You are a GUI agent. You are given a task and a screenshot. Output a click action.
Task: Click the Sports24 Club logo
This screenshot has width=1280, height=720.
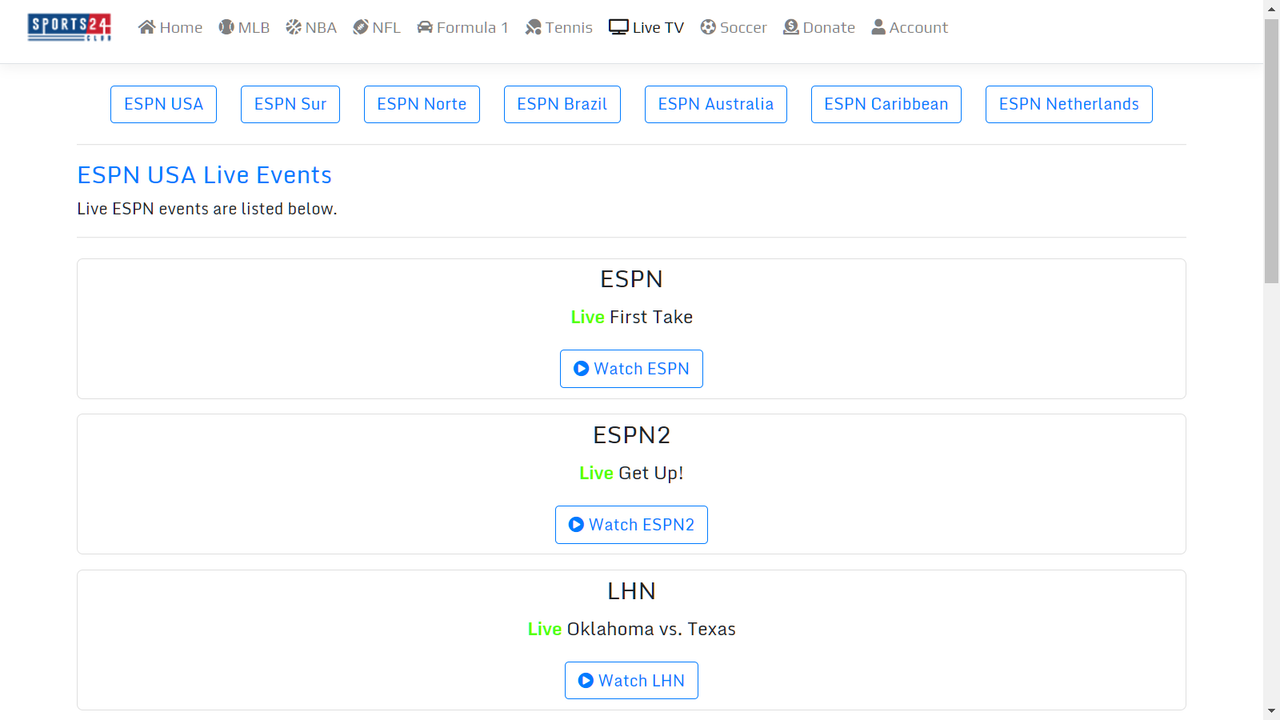pos(69,27)
